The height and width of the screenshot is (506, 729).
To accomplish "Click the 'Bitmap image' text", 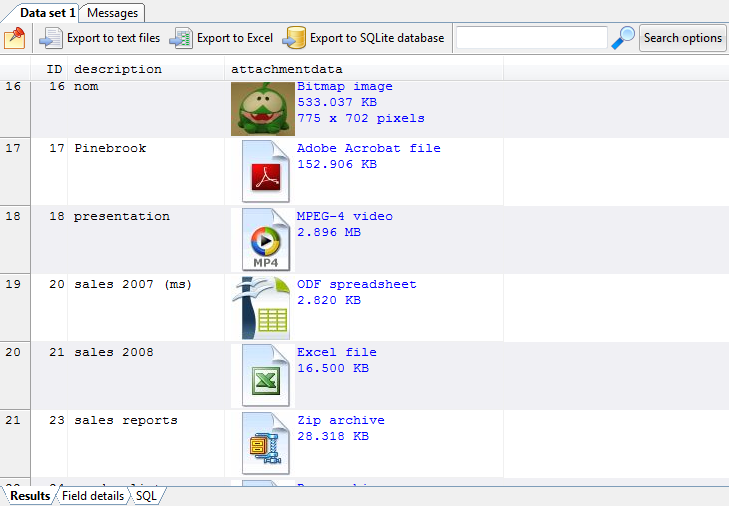I will 345,87.
